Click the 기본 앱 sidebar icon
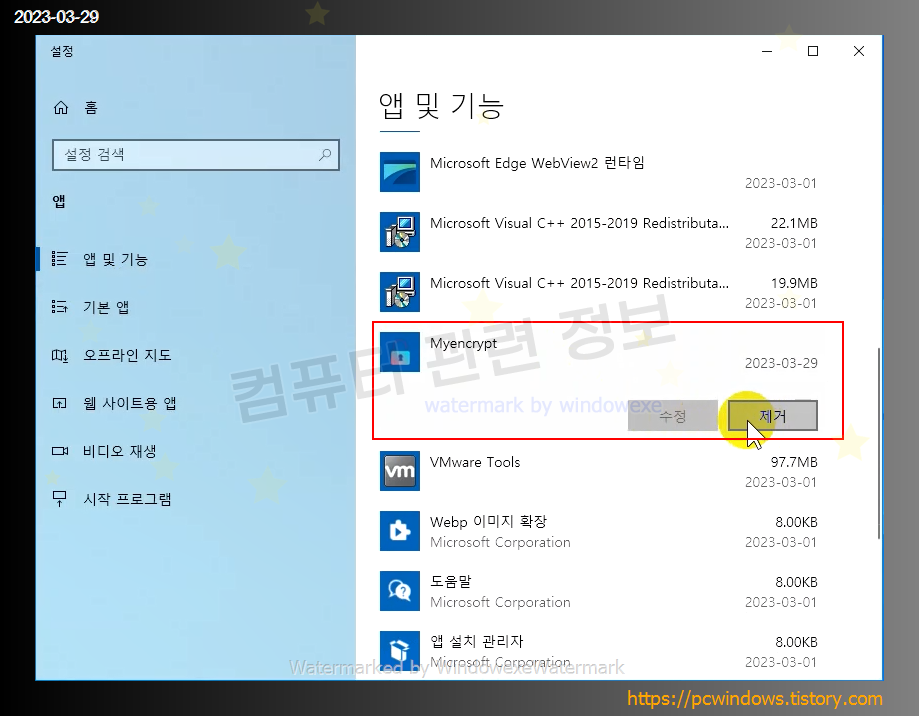The image size is (919, 716). coord(60,306)
